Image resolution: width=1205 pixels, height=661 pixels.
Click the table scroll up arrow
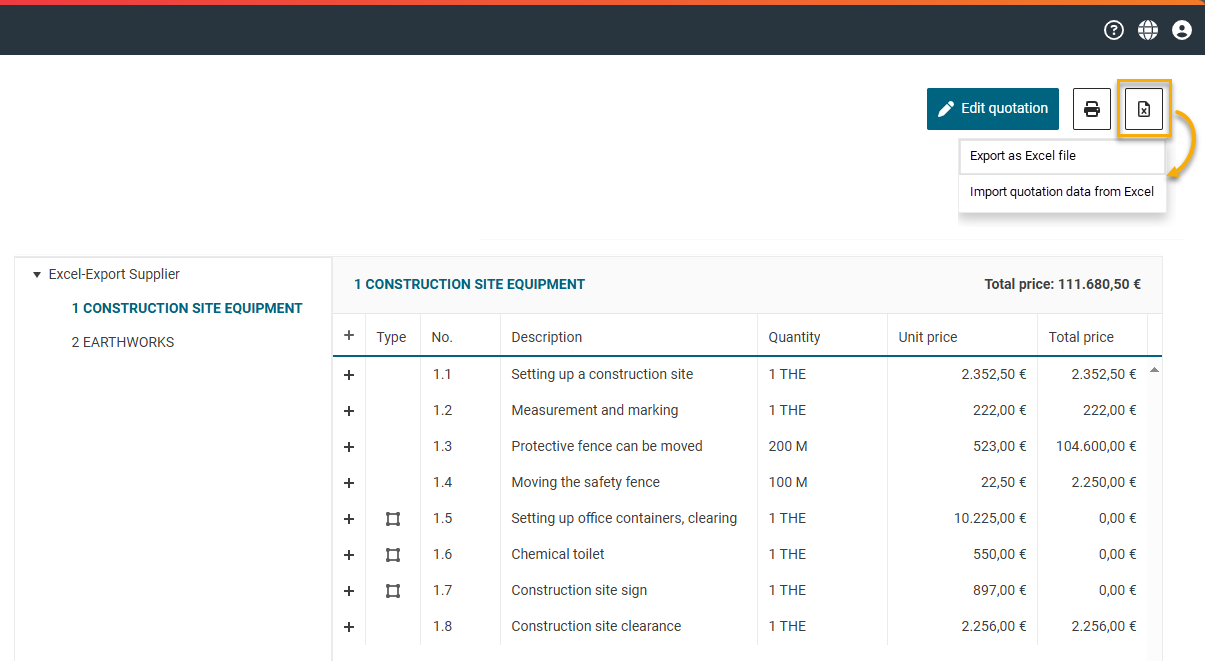tap(1154, 371)
